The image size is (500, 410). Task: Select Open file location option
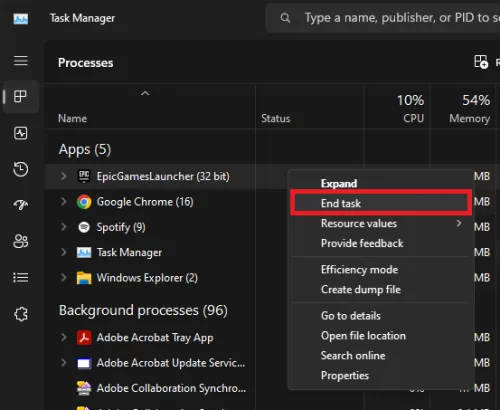pyautogui.click(x=381, y=336)
